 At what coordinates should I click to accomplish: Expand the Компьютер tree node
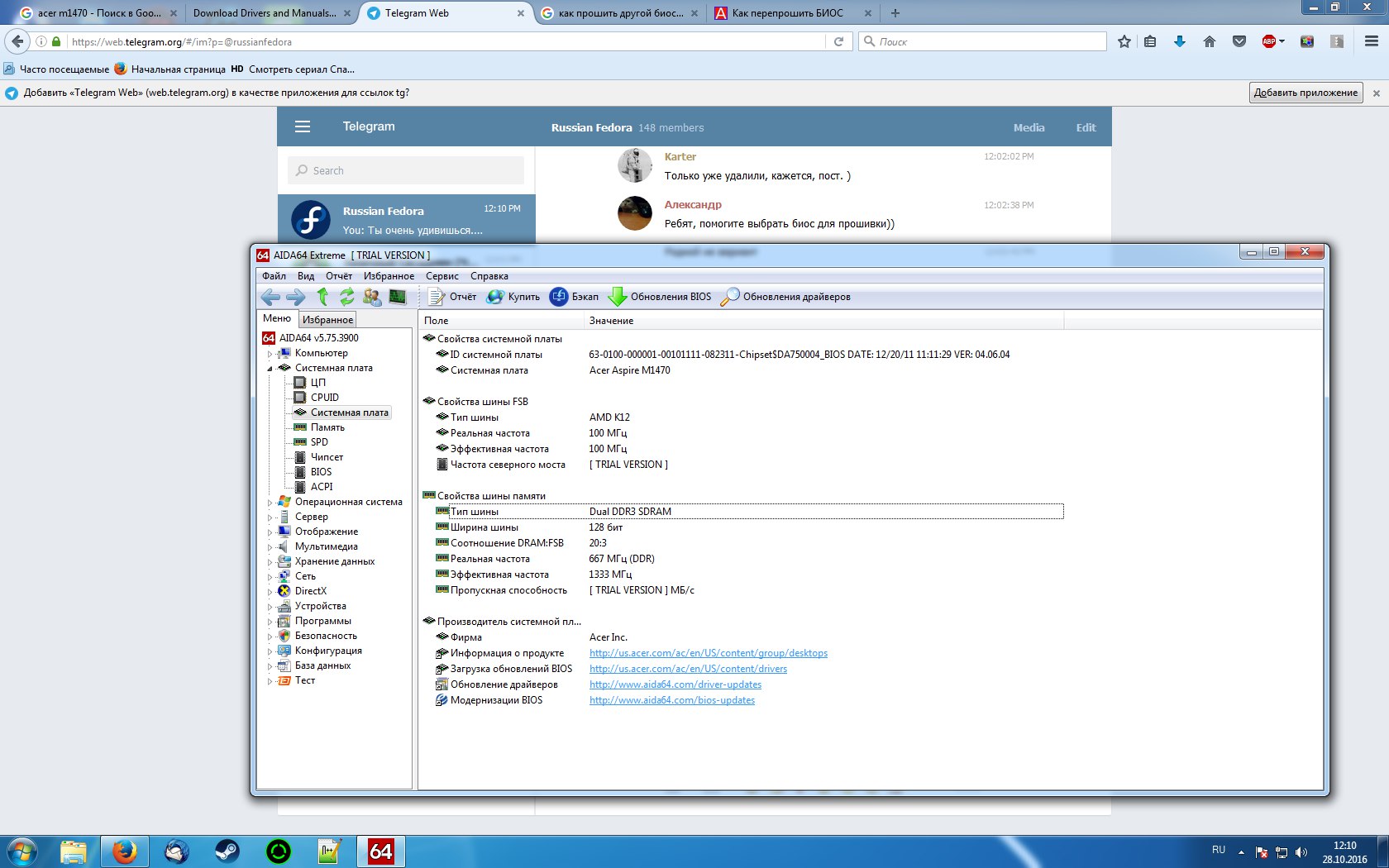click(270, 354)
